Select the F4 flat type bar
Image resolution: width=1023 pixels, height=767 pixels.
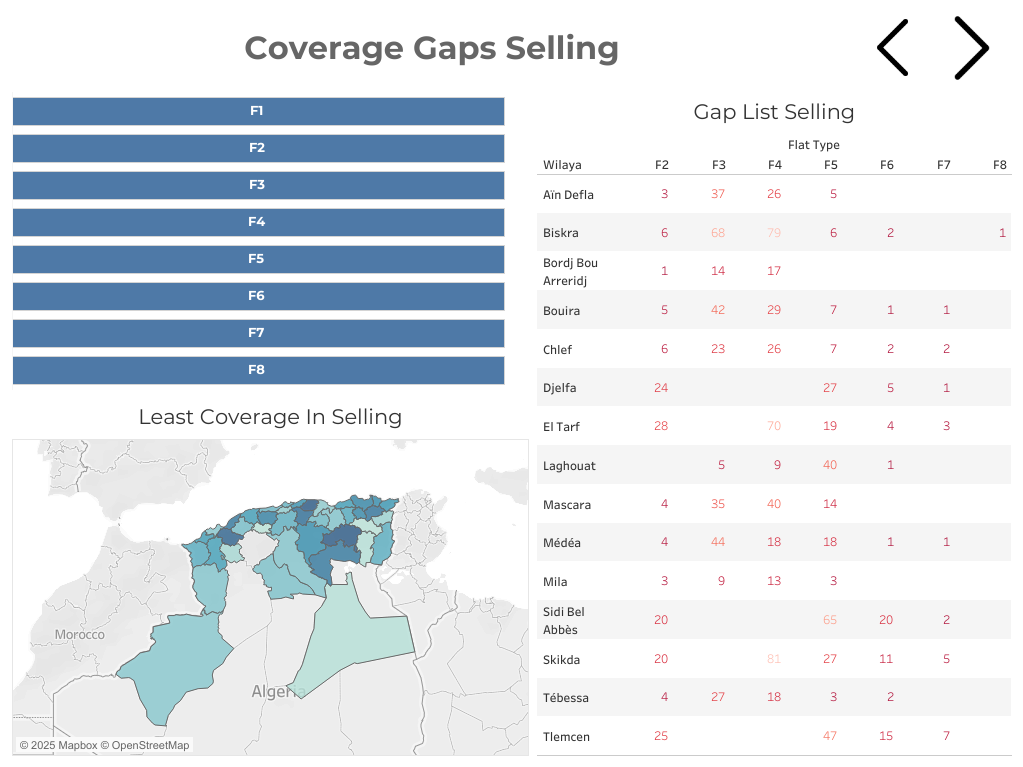click(x=258, y=222)
